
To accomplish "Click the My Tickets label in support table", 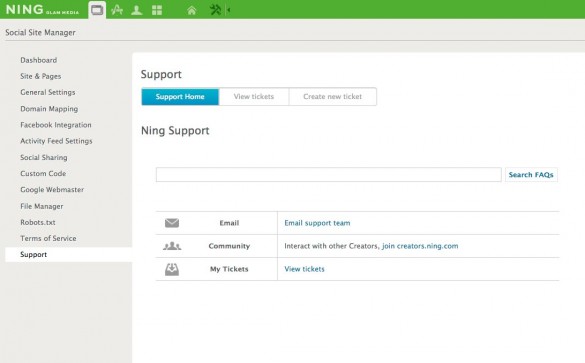I will tap(229, 269).
